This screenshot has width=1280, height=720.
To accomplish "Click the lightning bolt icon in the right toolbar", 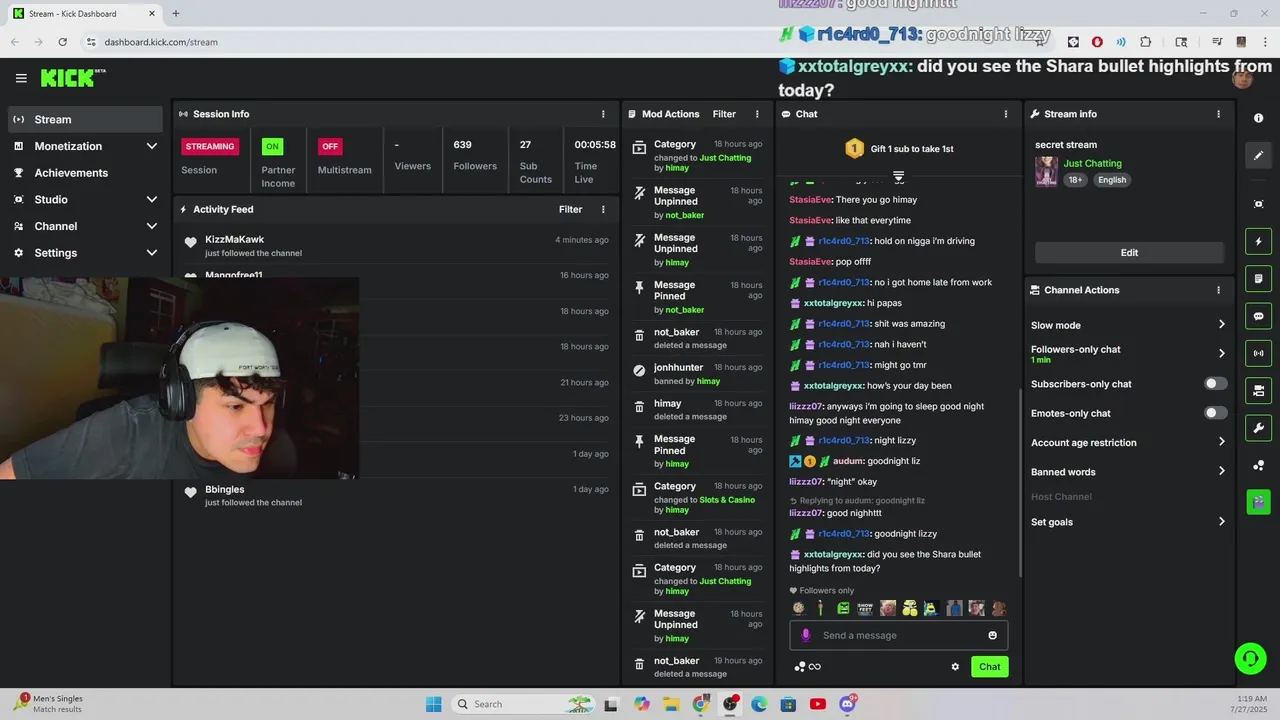I will pos(1258,241).
